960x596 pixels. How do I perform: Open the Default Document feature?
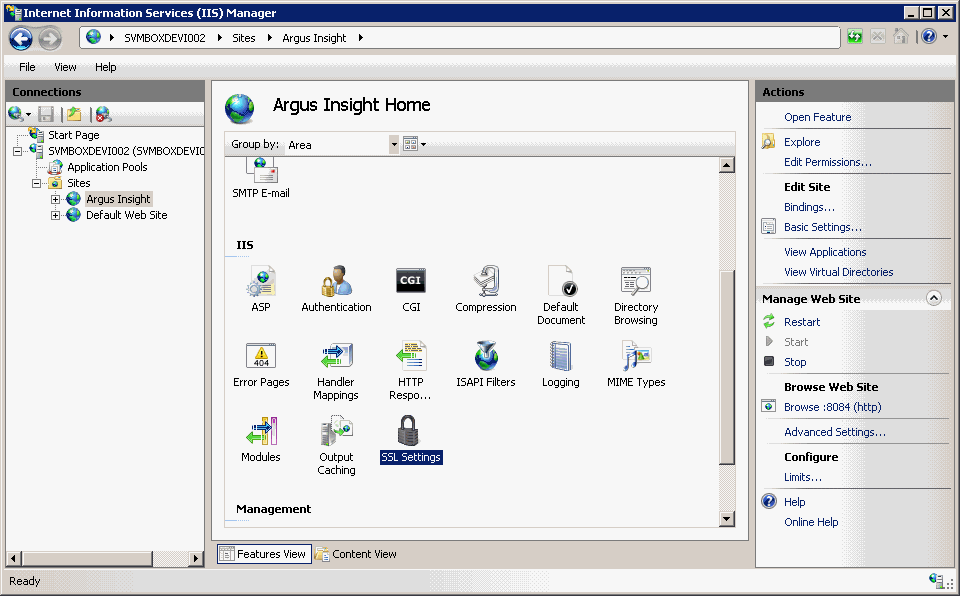click(561, 295)
